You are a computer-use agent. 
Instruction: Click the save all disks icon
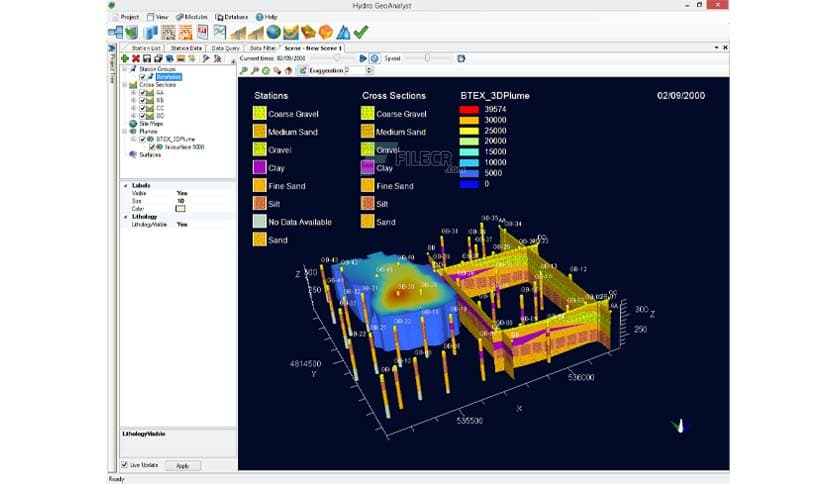point(158,58)
